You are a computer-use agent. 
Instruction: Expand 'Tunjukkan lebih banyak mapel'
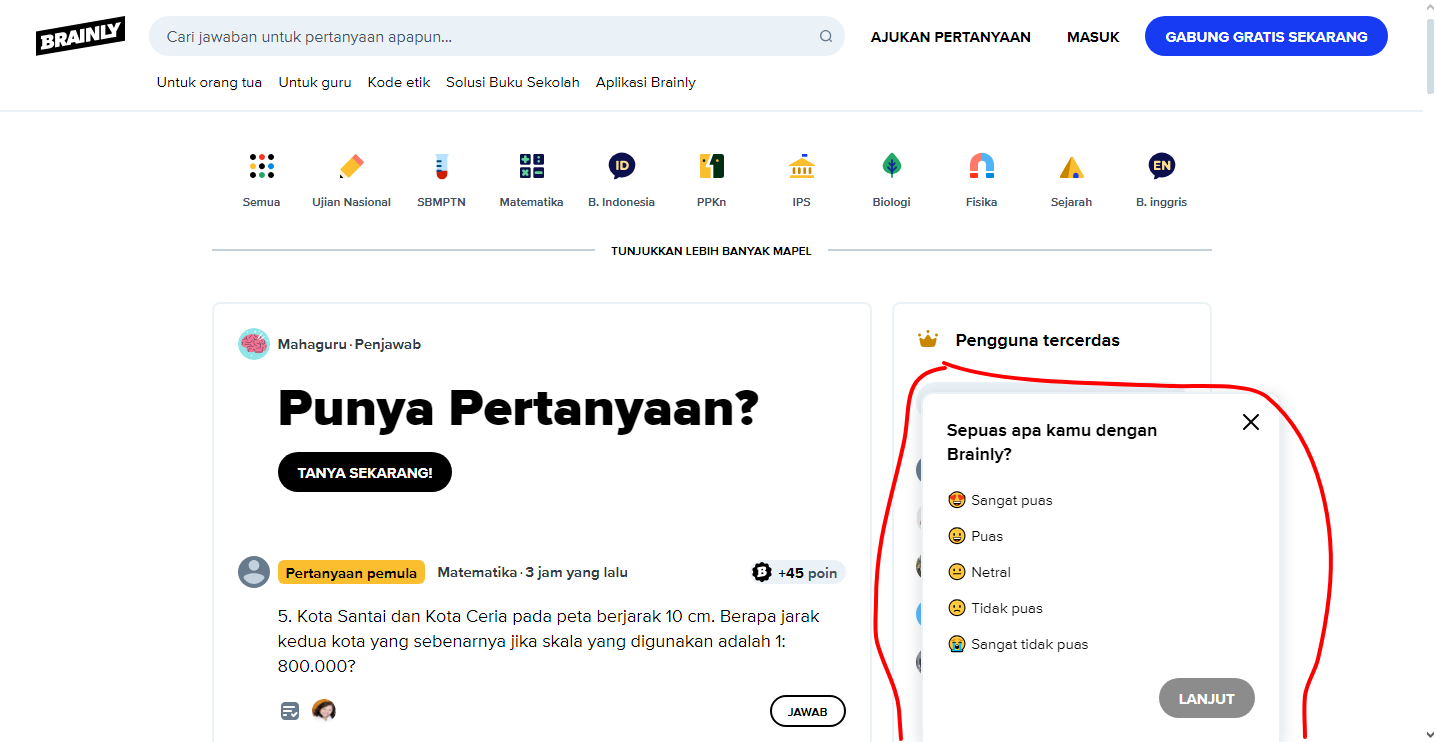[711, 251]
